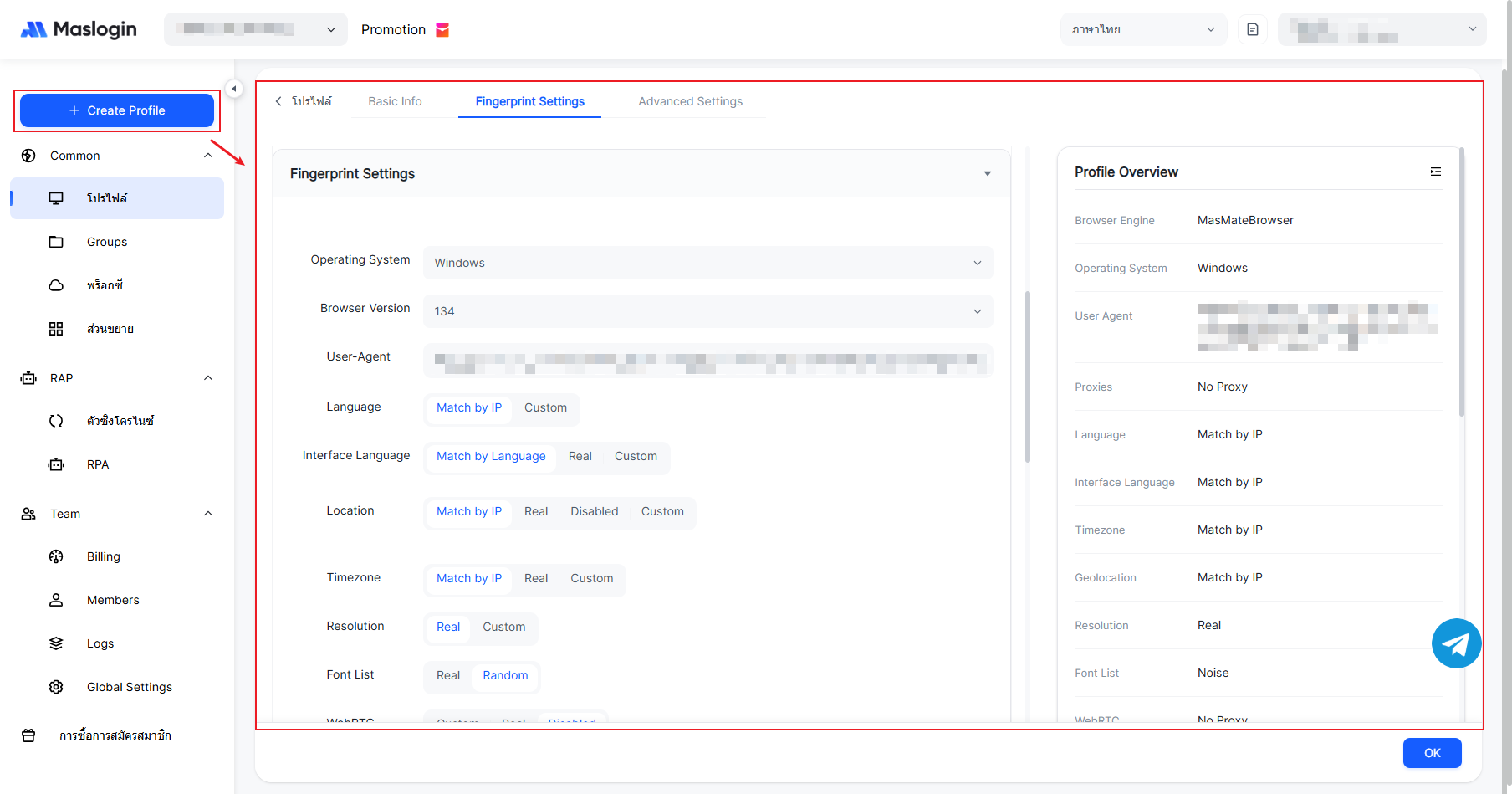Click the Global Settings gear icon
The height and width of the screenshot is (794, 1512).
pos(56,687)
